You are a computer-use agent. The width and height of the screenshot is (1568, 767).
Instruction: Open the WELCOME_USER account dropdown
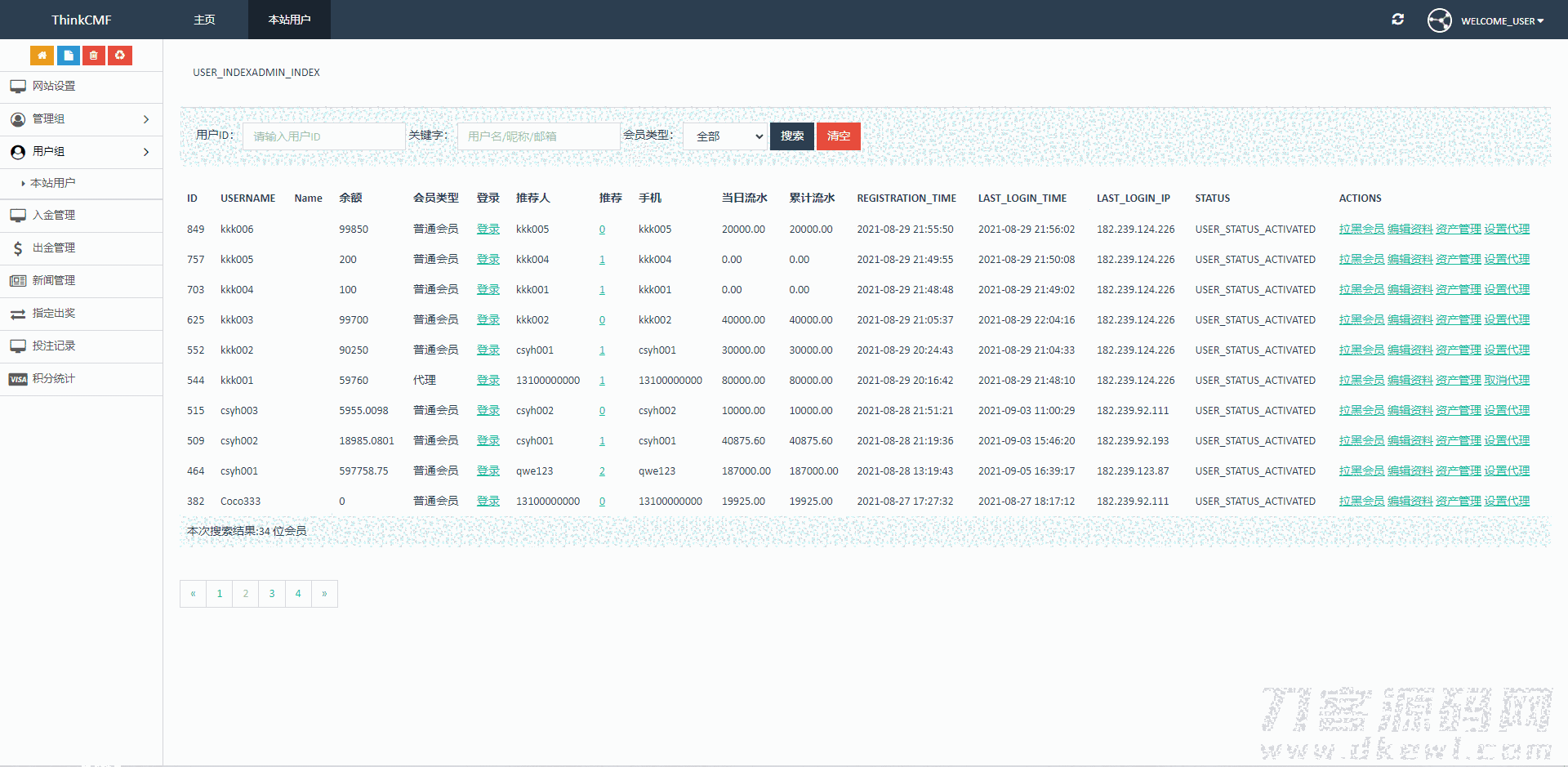tap(1501, 21)
